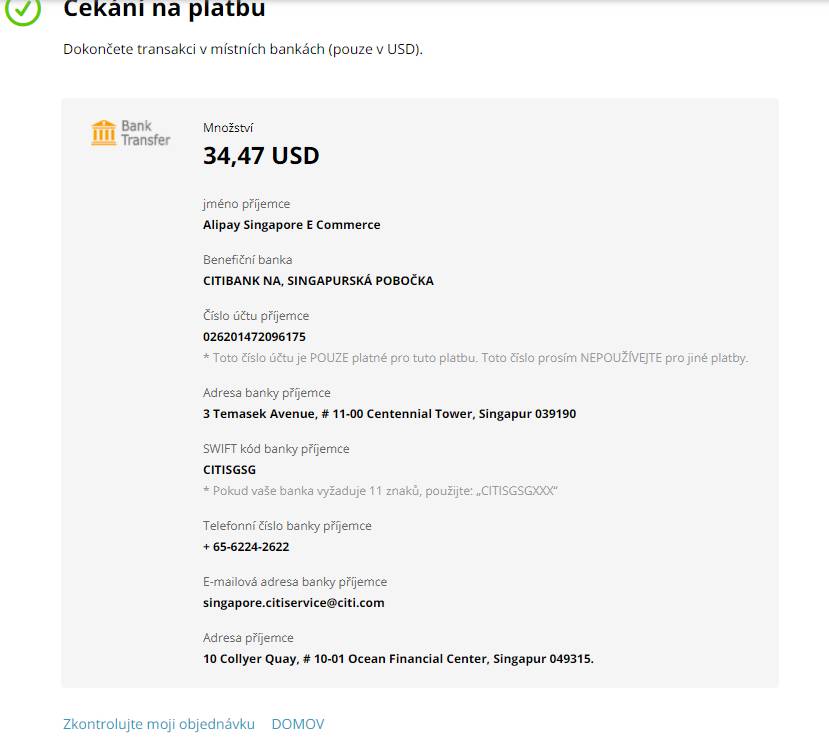Click the Bank Transfer logo icon
Viewport: 829px width, 742px height.
tap(131, 133)
